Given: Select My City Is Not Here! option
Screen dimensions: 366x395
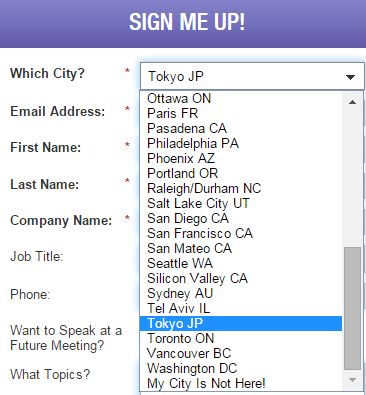Looking at the screenshot, I should (241, 383).
